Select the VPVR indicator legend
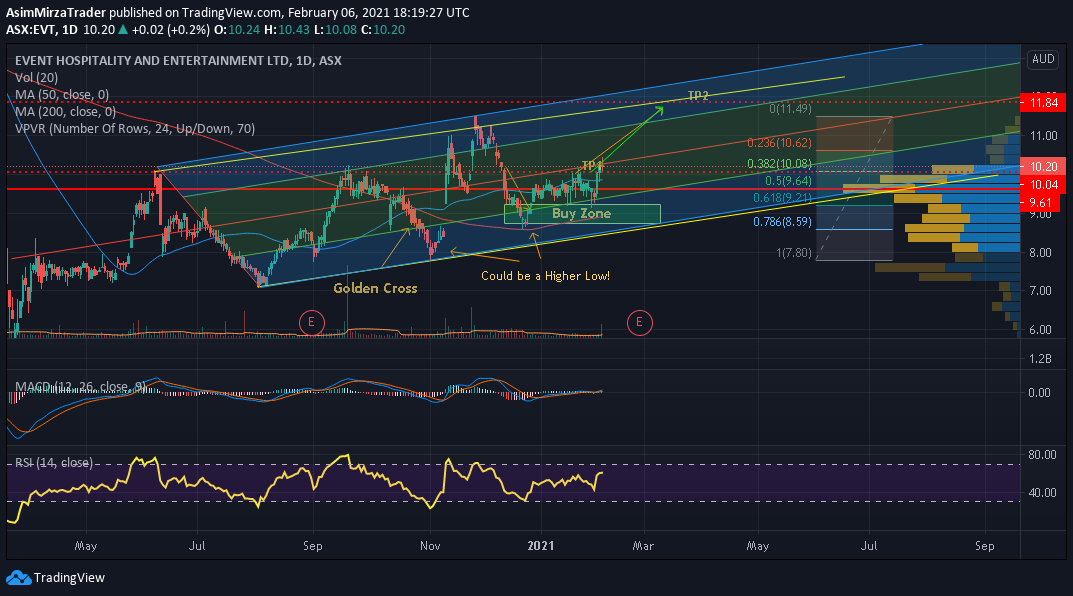Viewport: 1073px width, 596px height. (135, 129)
